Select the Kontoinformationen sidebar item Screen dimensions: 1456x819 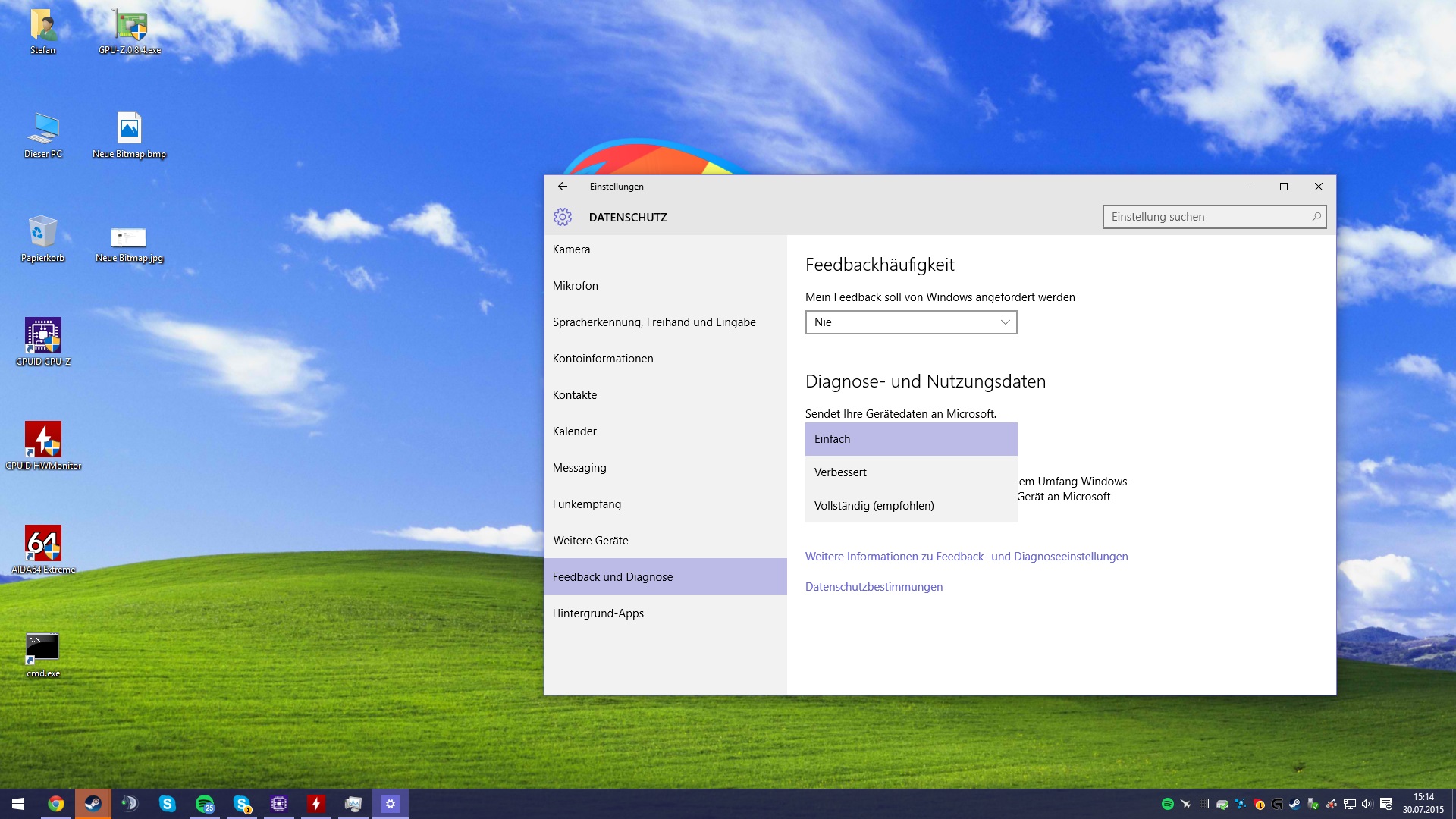tap(602, 359)
